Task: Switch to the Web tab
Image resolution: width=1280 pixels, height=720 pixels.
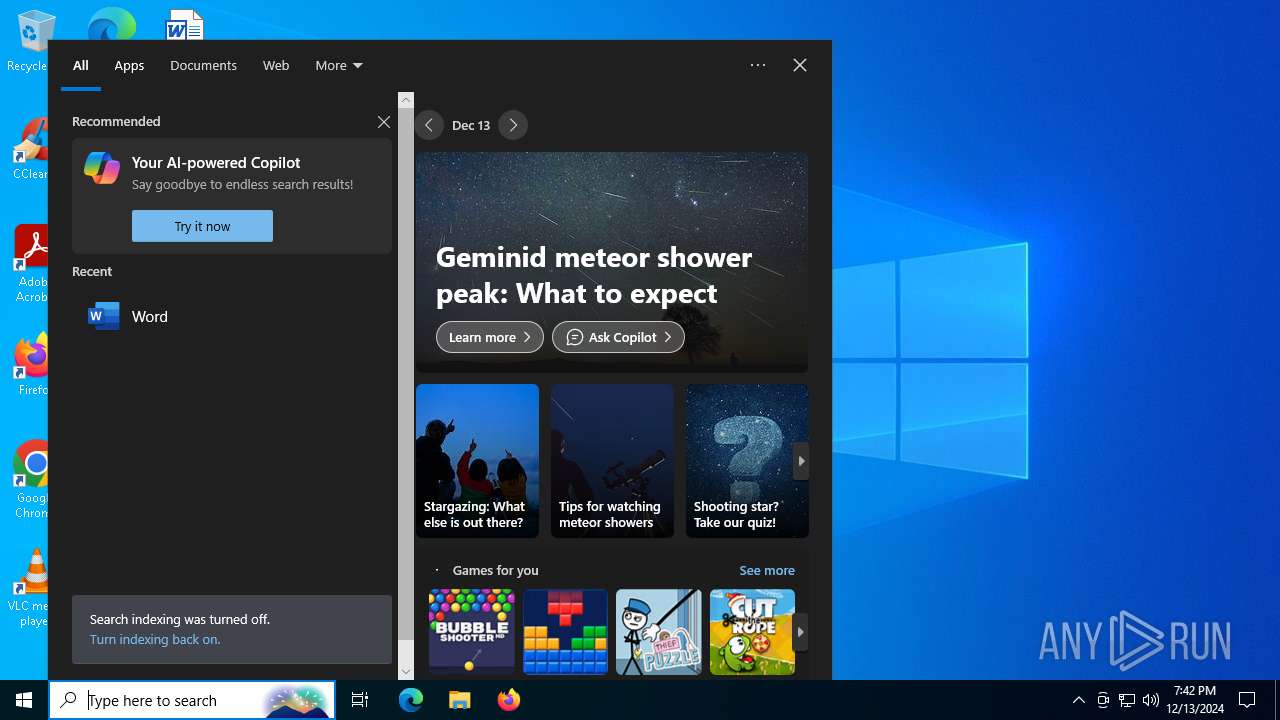Action: (276, 65)
